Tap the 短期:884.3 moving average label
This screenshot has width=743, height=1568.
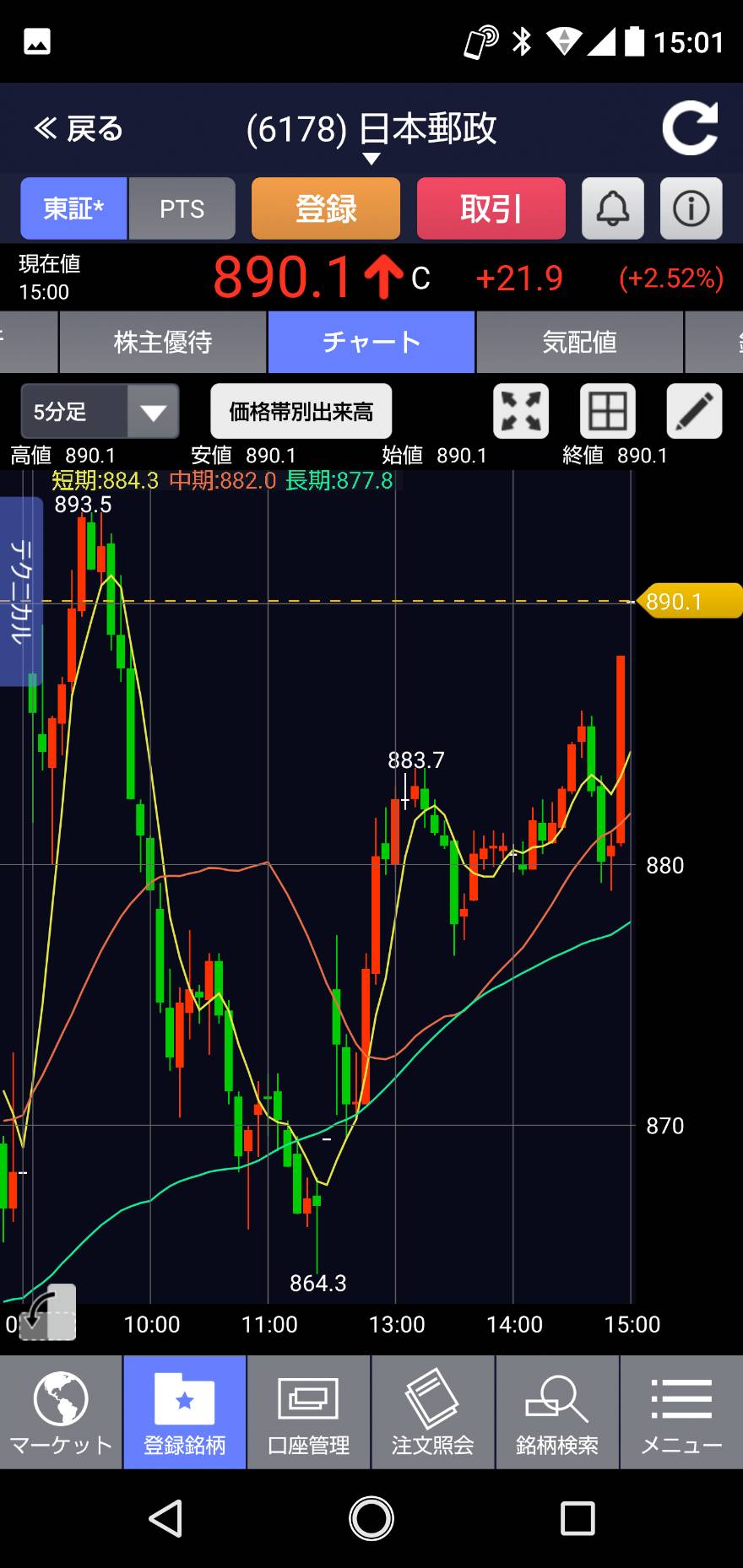click(106, 480)
